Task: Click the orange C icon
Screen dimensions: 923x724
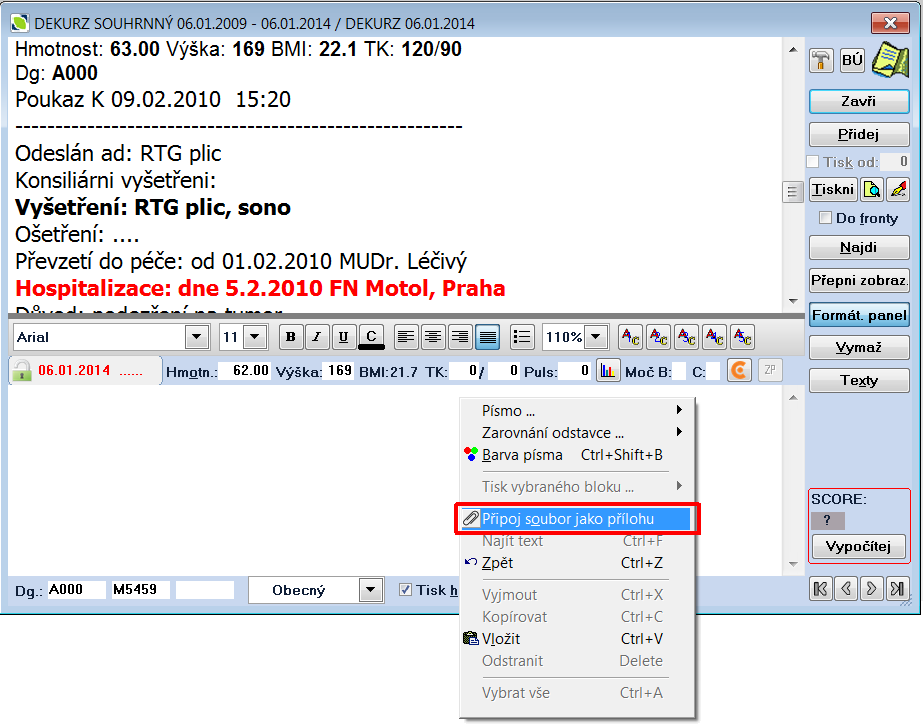Action: click(x=739, y=370)
